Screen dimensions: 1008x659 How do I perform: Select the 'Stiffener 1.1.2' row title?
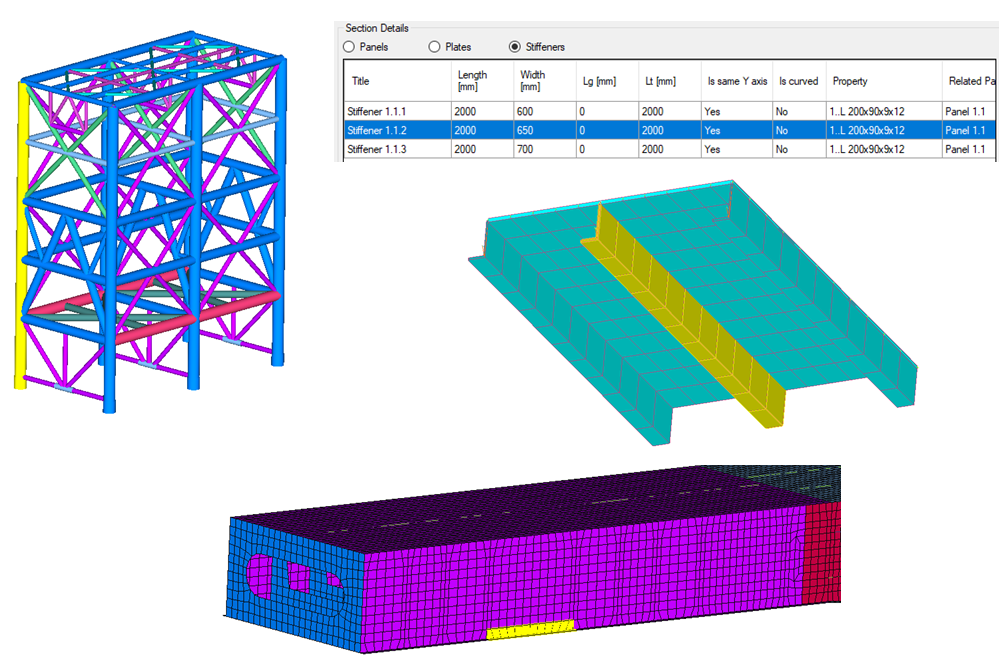click(377, 131)
